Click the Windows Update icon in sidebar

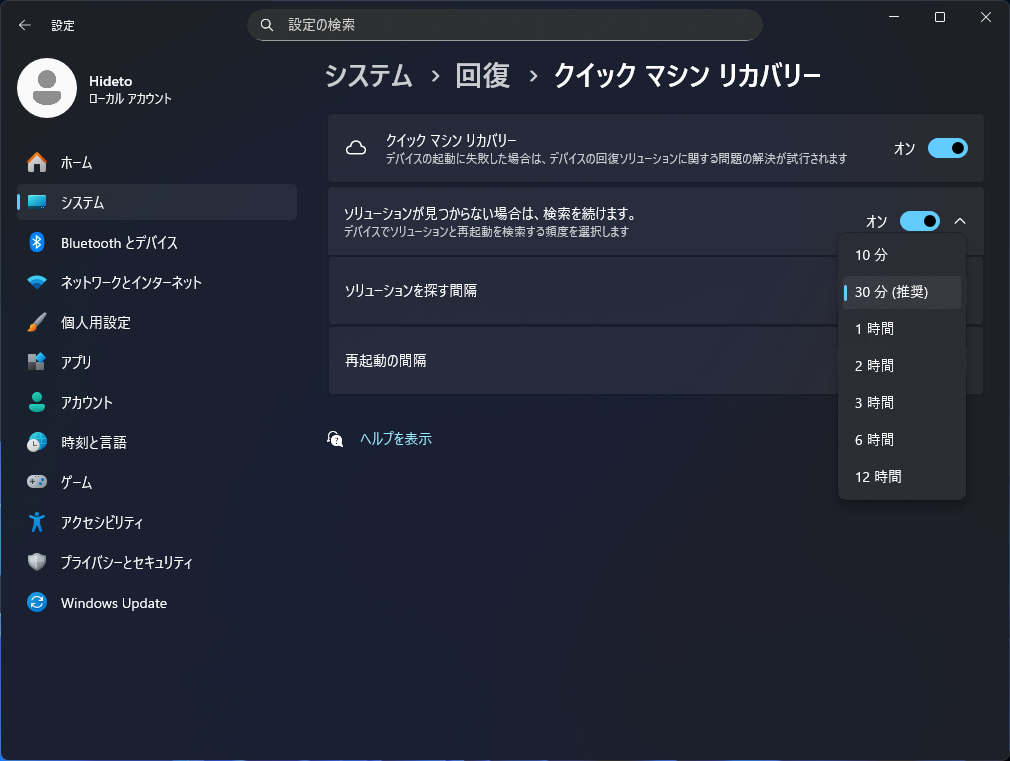pyautogui.click(x=38, y=602)
